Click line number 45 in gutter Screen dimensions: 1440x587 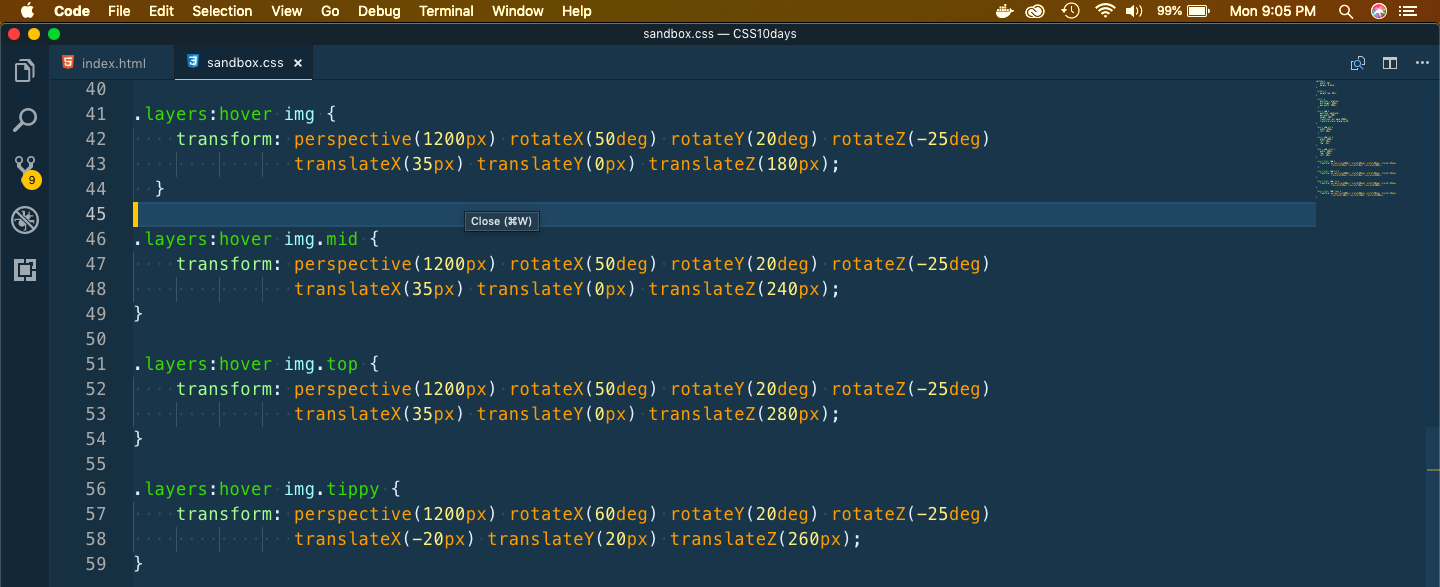[96, 214]
